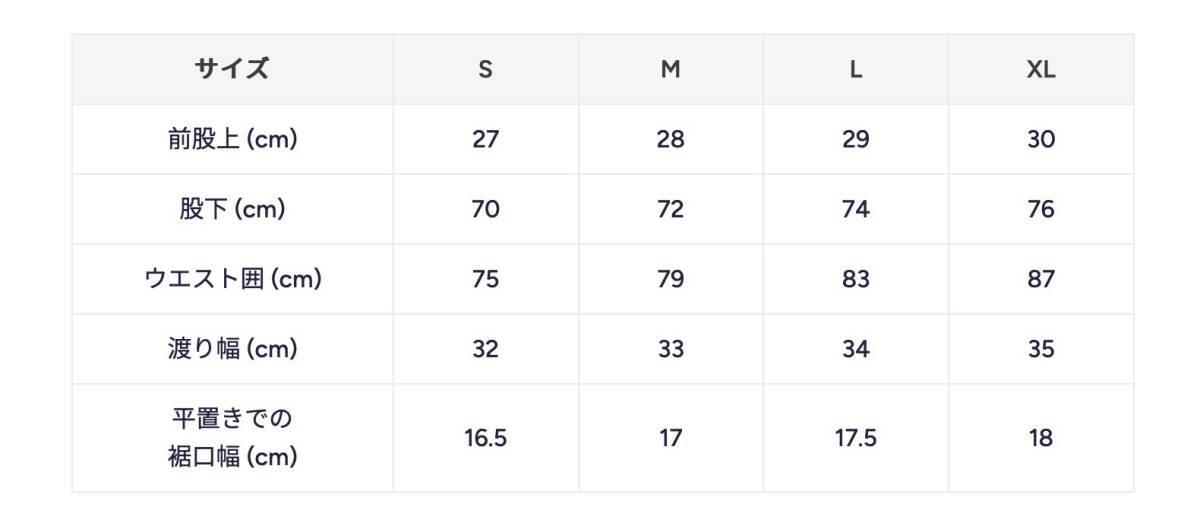1200x526 pixels.
Task: Select the XL size column header
Action: (x=1041, y=69)
